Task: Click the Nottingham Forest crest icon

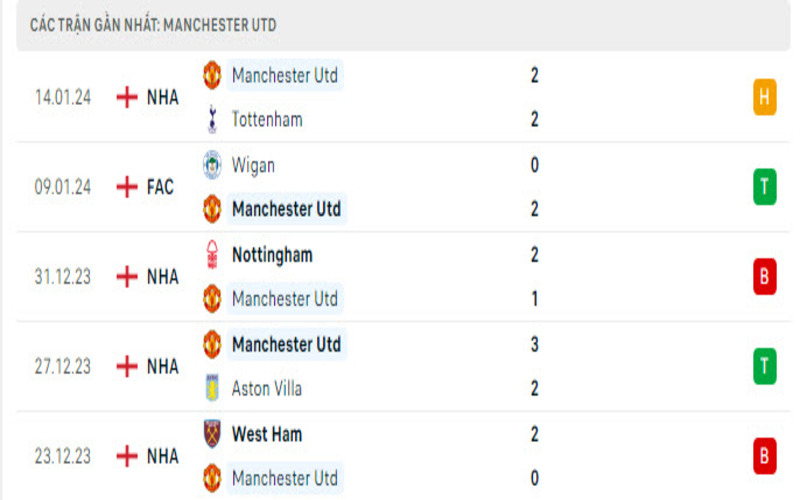Action: tap(212, 255)
